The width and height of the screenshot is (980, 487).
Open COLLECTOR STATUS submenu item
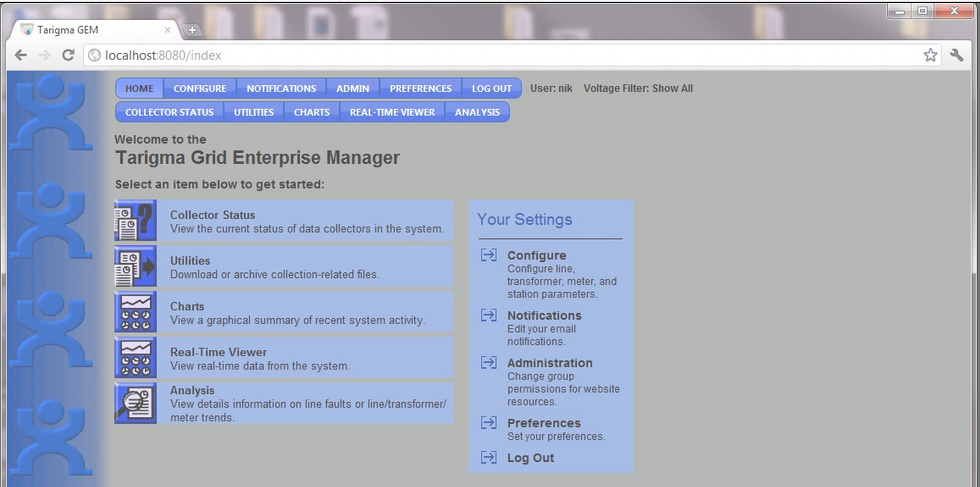[x=169, y=112]
